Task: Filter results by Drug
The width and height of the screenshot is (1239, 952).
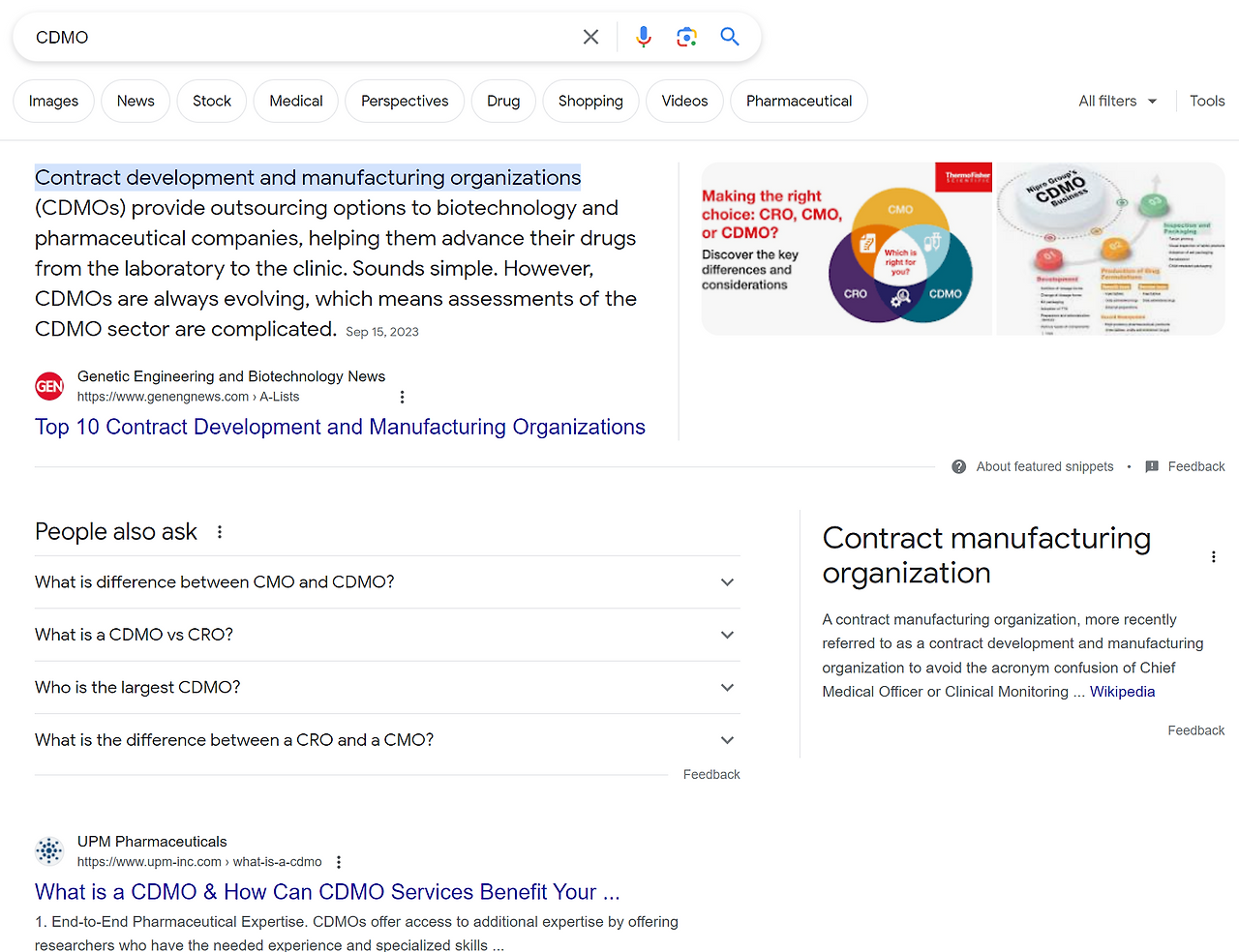Action: pos(503,101)
